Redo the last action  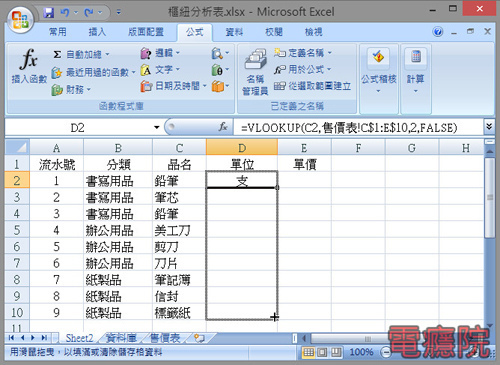[89, 13]
